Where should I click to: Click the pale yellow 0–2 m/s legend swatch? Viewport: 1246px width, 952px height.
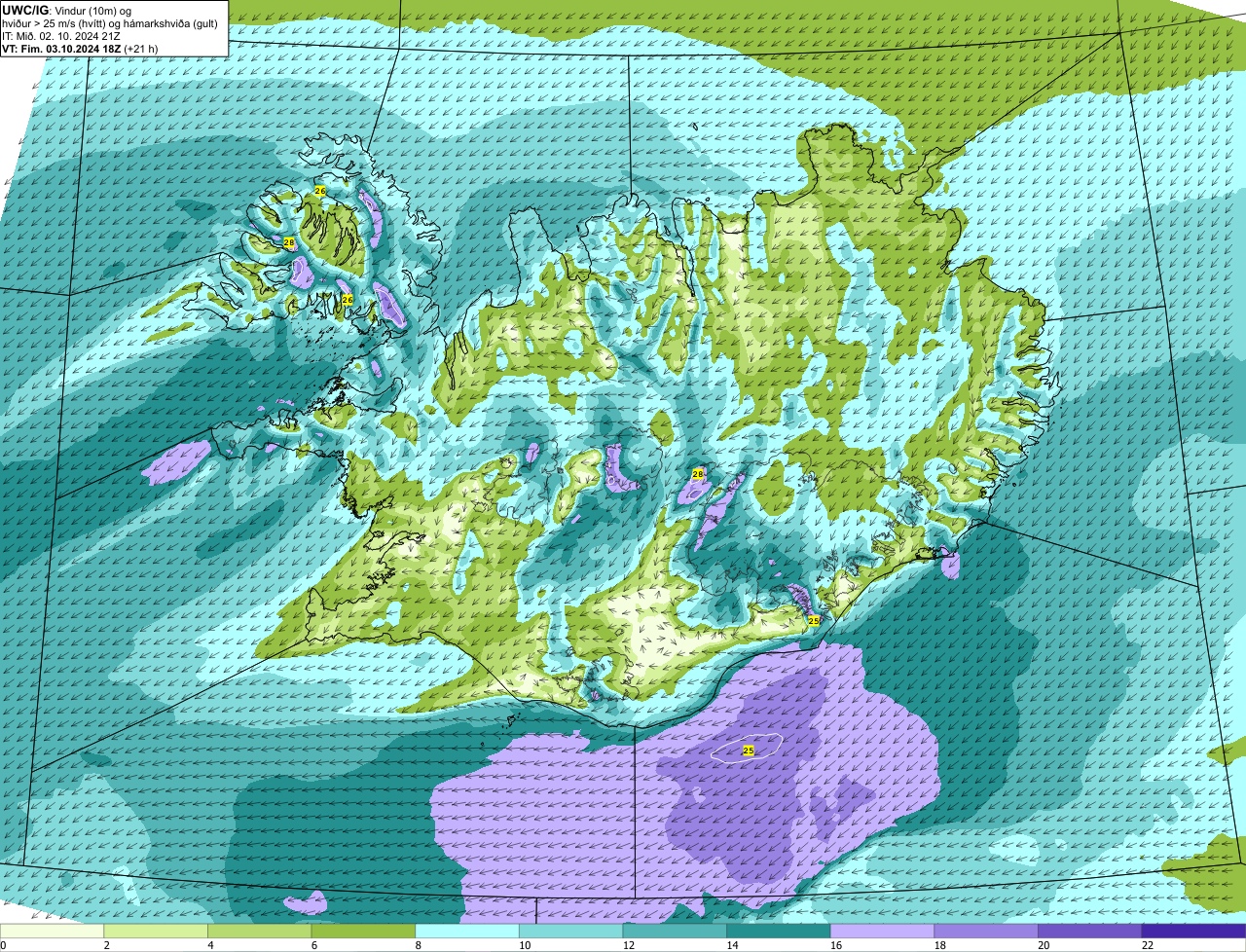52,931
